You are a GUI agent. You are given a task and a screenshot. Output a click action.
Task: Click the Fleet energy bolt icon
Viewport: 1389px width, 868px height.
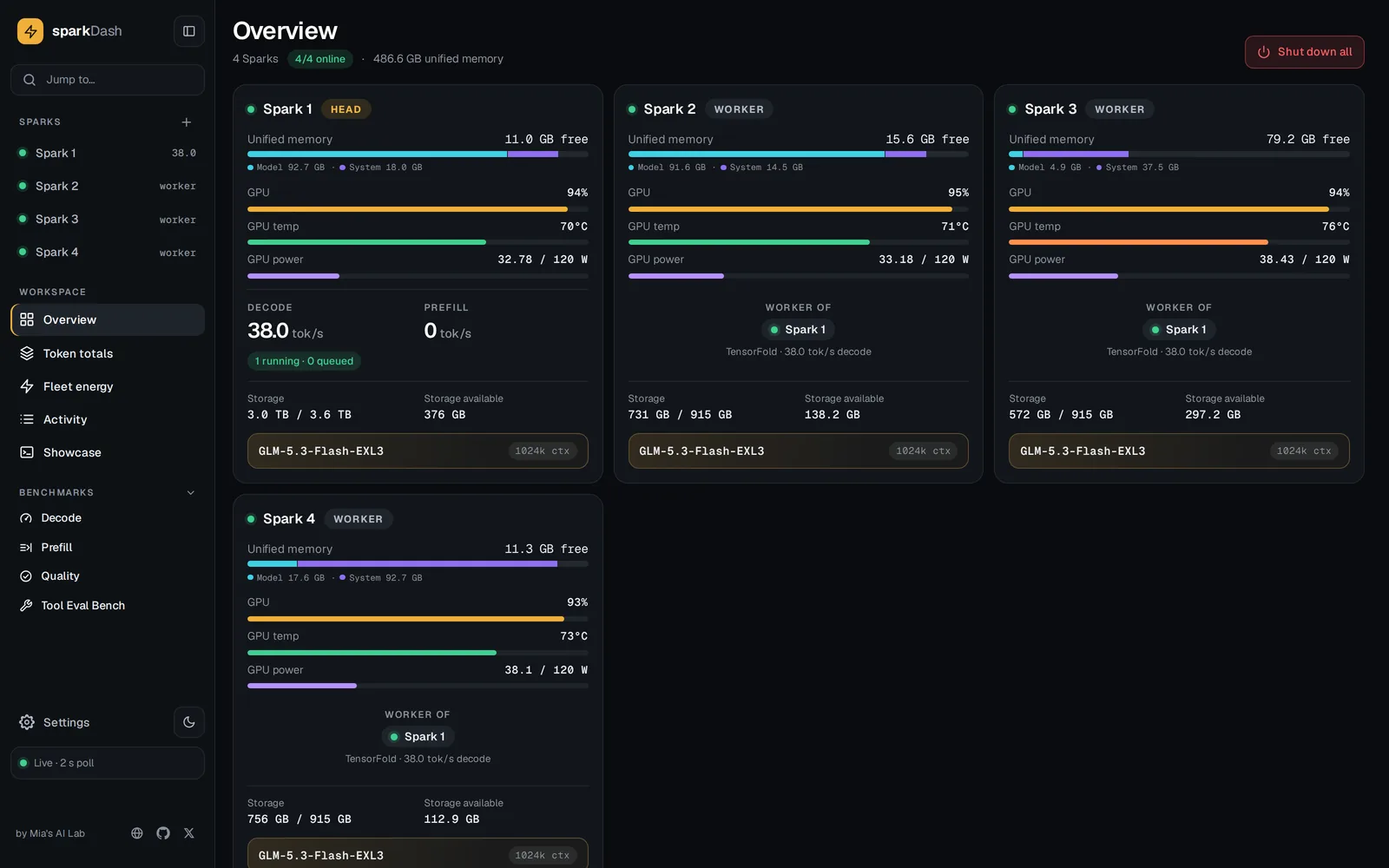(x=27, y=386)
